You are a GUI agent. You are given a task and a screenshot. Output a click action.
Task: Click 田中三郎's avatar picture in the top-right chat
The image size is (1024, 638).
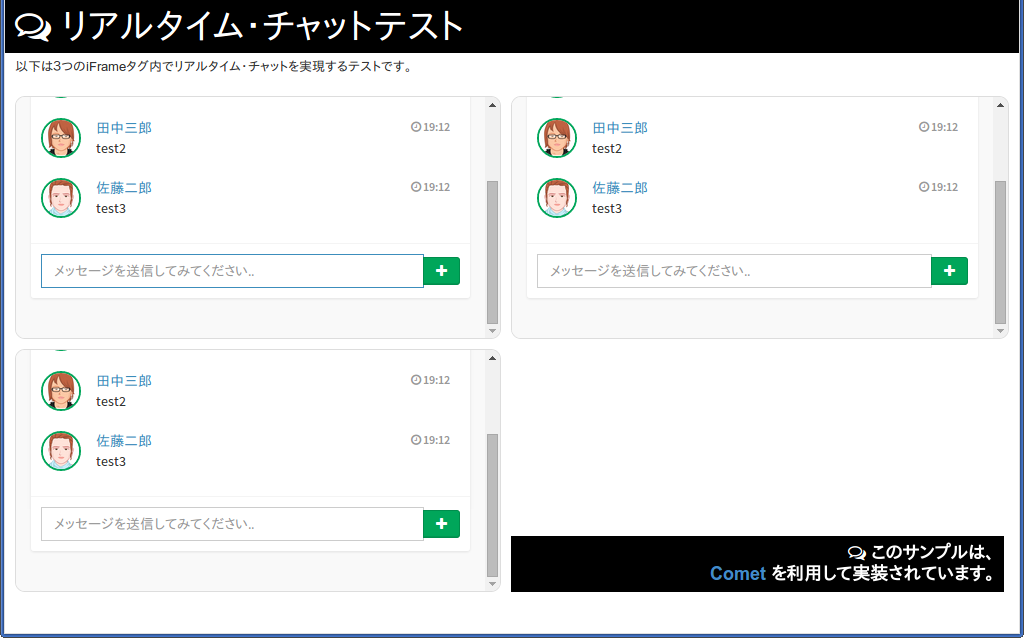point(557,137)
